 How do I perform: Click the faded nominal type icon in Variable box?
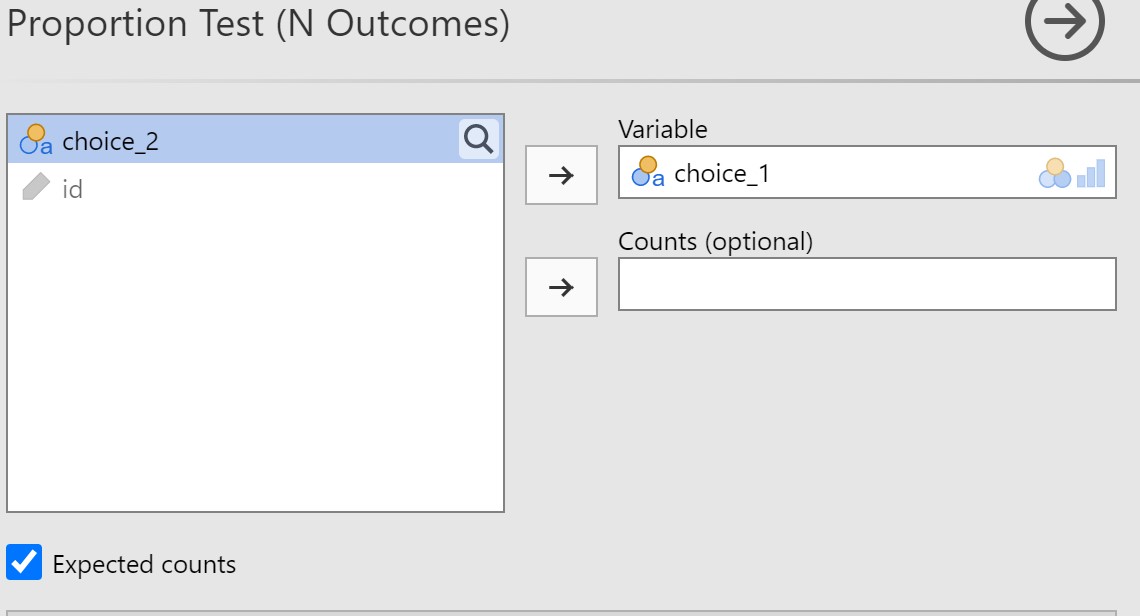[x=1054, y=173]
